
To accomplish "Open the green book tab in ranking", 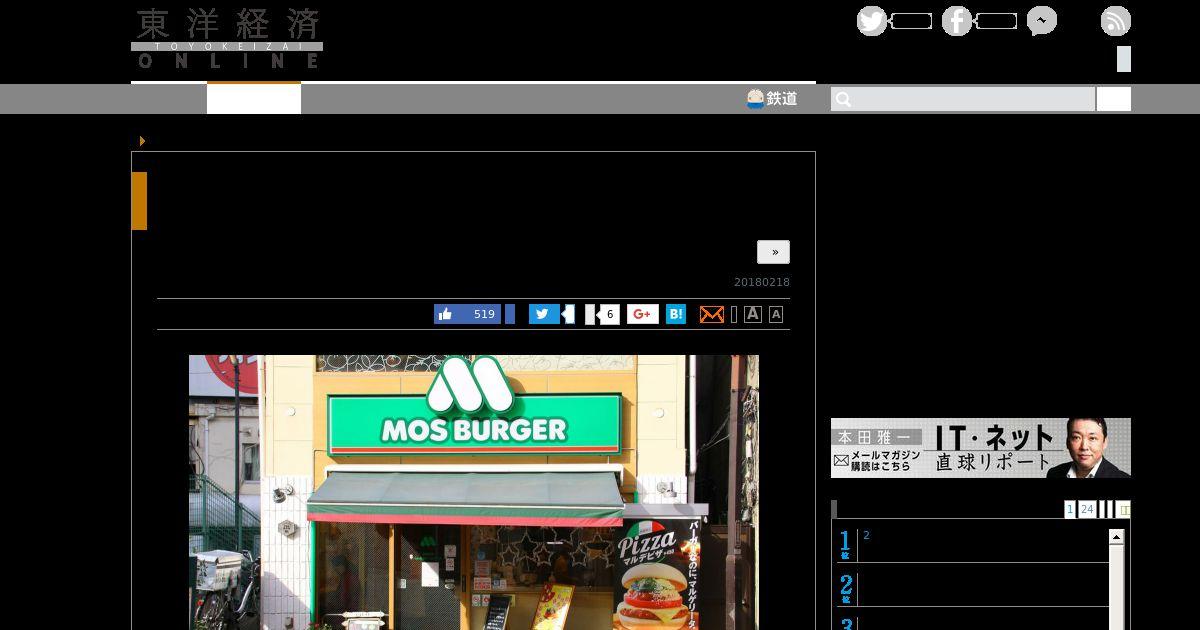I will (1124, 509).
